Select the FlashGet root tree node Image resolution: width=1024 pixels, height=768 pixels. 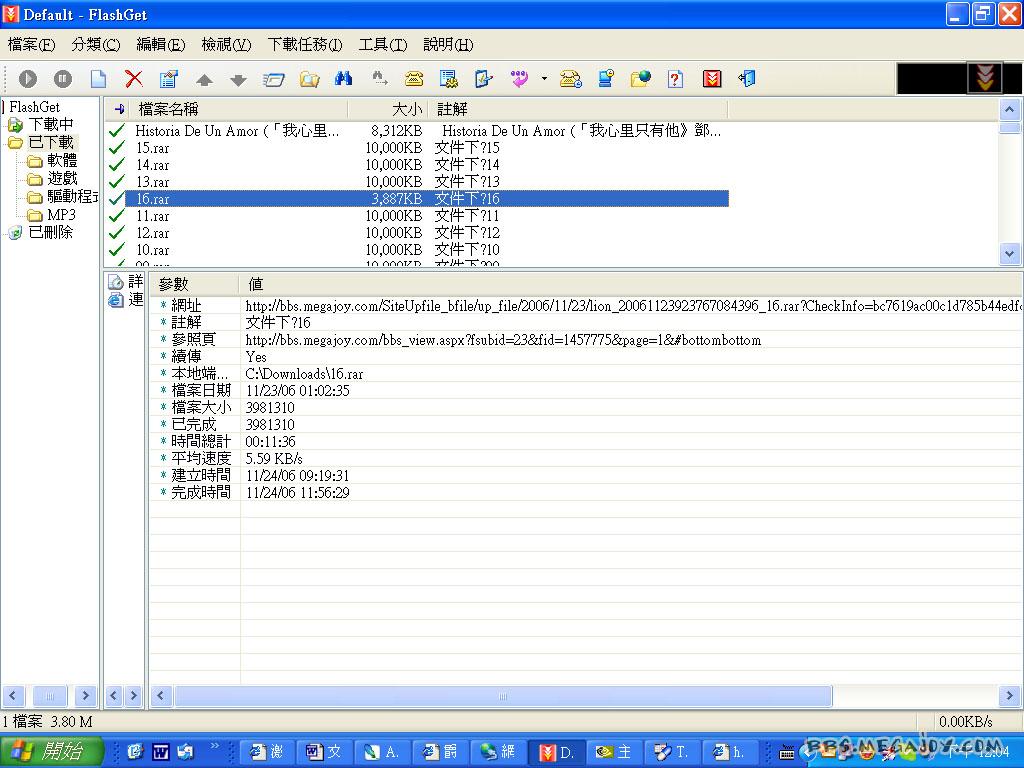tap(34, 107)
